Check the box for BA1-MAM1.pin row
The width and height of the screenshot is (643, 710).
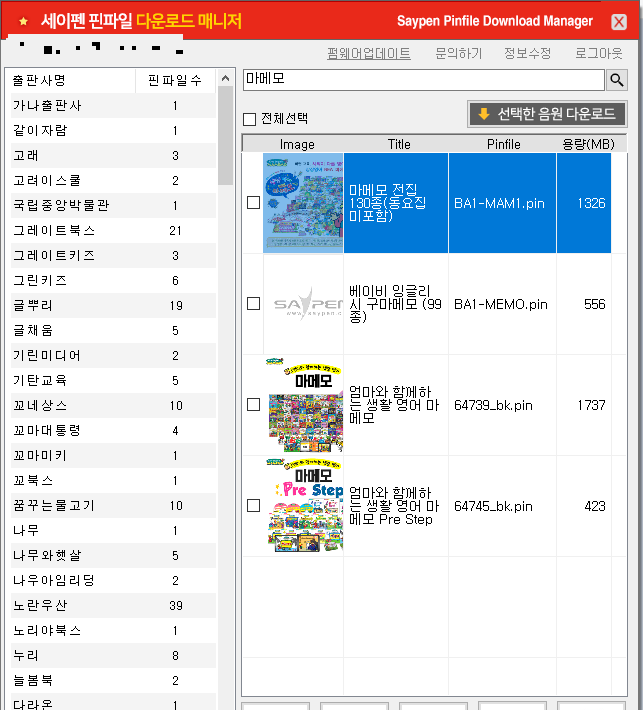pos(254,202)
